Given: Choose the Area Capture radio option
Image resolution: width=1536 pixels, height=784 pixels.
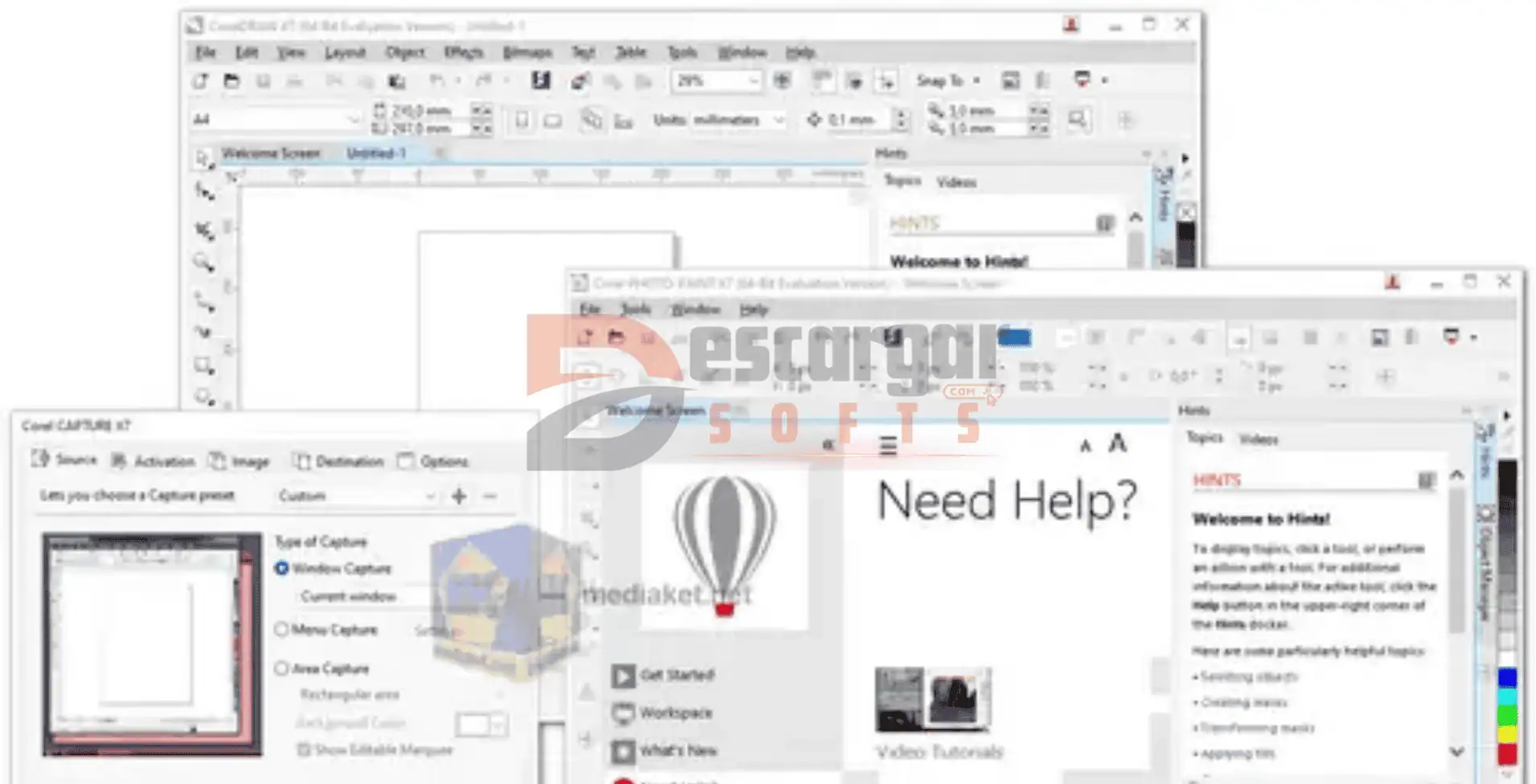Looking at the screenshot, I should point(281,668).
